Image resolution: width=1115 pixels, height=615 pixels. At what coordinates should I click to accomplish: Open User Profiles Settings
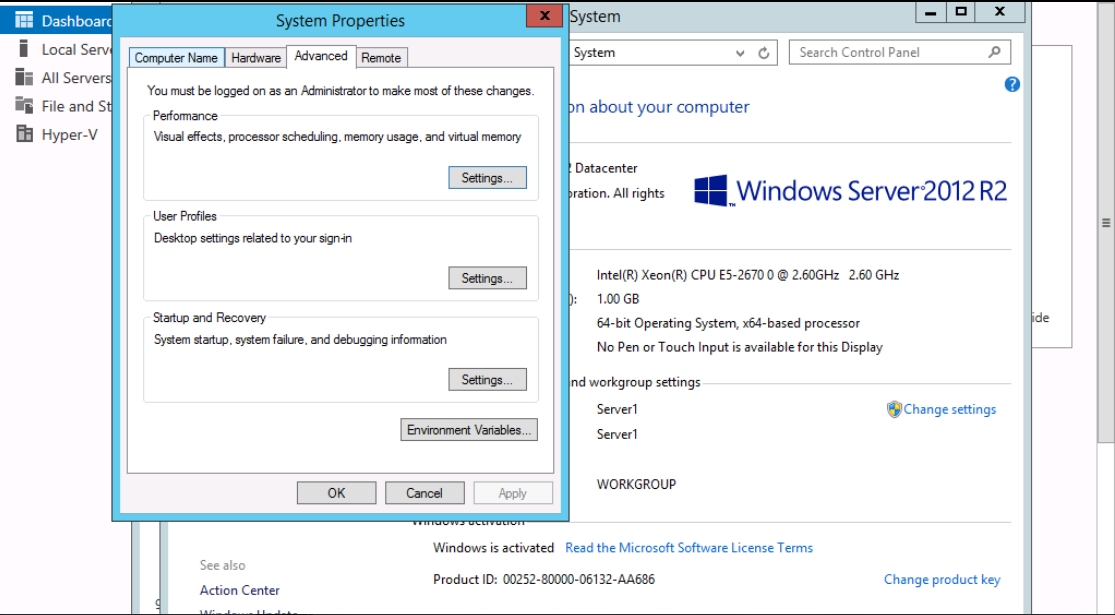pyautogui.click(x=487, y=279)
